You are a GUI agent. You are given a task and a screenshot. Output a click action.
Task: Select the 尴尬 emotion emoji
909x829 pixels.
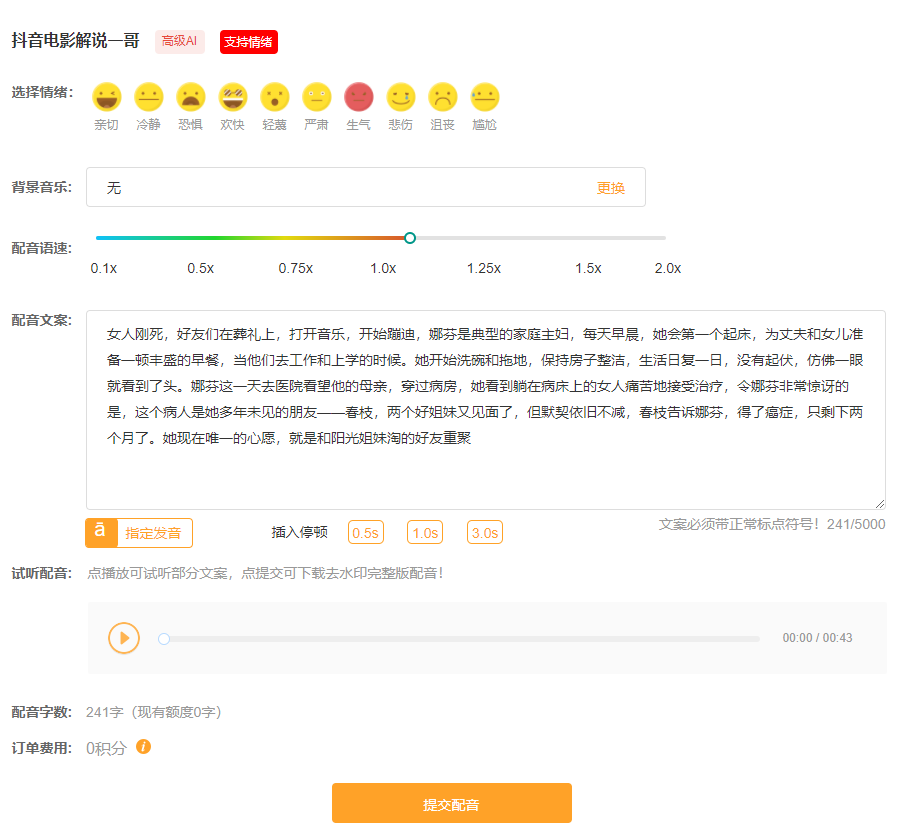point(485,97)
